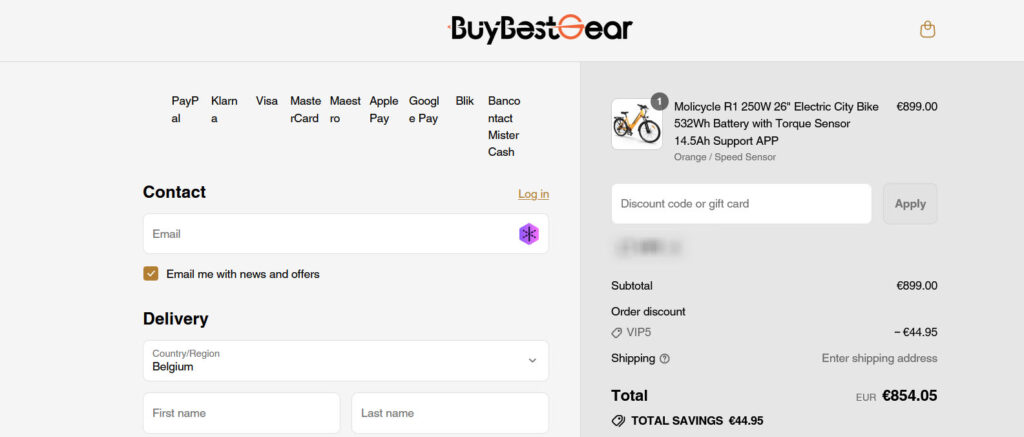
Task: Click the purple password manager icon in Email
Action: (x=528, y=234)
